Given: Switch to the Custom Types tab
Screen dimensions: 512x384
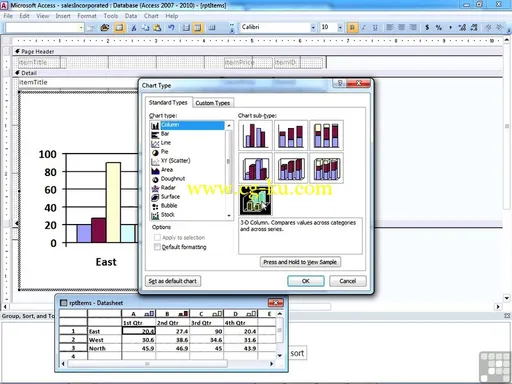Looking at the screenshot, I should pyautogui.click(x=213, y=103).
